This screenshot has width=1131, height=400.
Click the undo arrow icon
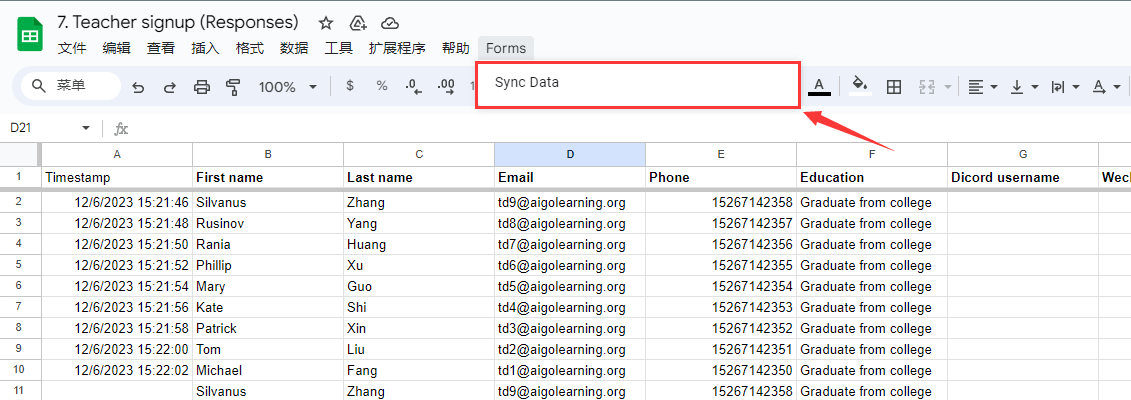point(138,87)
